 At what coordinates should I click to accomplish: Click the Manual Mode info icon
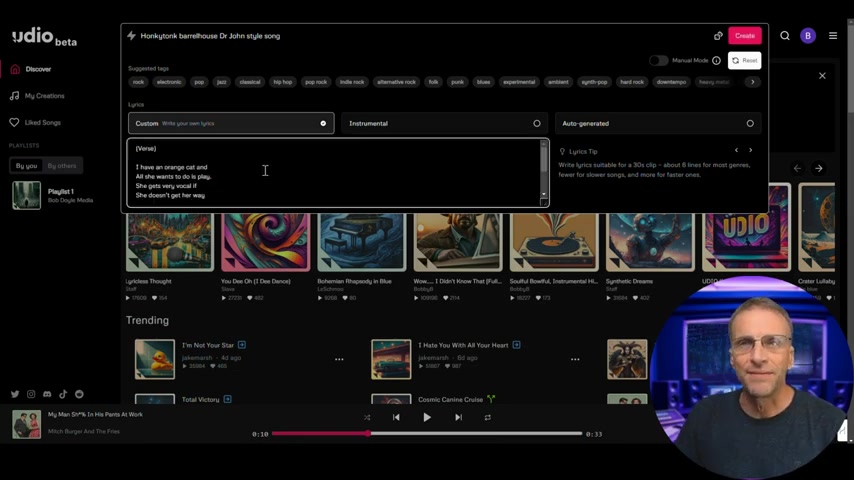click(x=716, y=60)
